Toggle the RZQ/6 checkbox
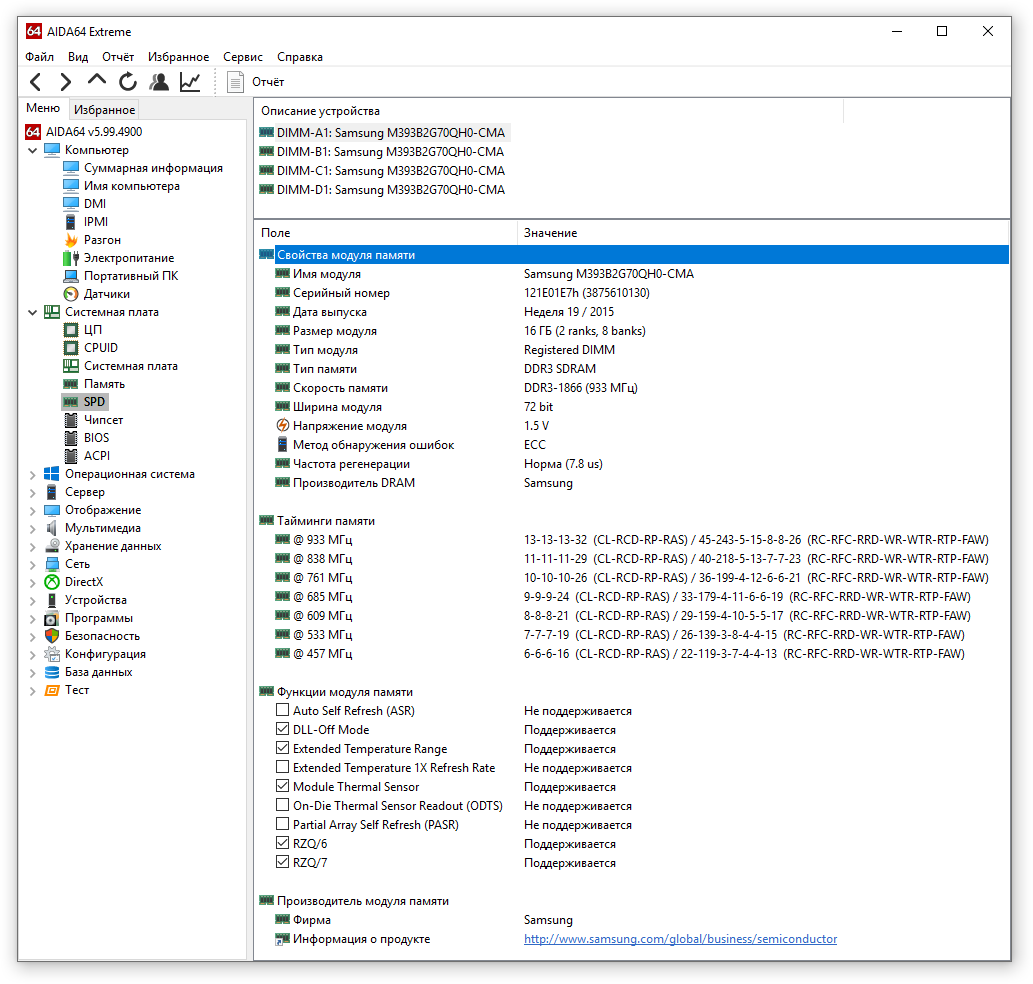The image size is (1033, 984). (x=282, y=843)
